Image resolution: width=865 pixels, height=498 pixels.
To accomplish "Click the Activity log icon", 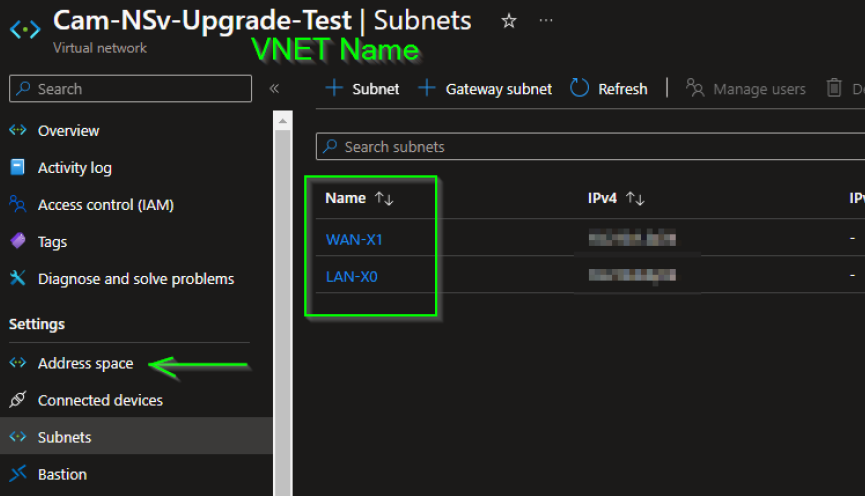I will coord(17,168).
